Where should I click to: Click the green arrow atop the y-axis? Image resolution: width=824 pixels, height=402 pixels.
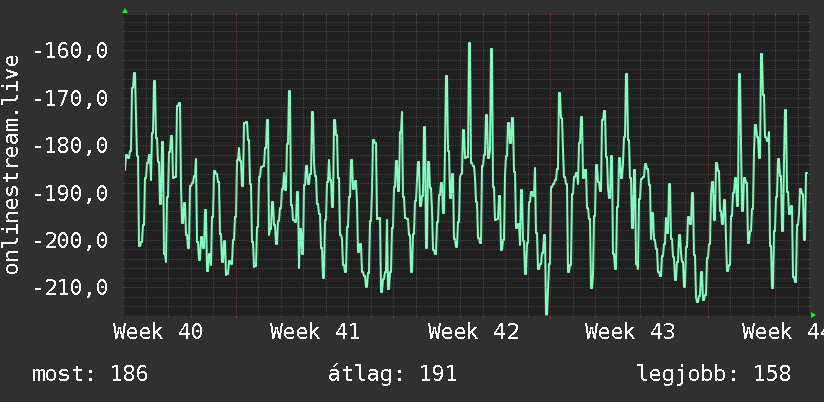pyautogui.click(x=125, y=11)
